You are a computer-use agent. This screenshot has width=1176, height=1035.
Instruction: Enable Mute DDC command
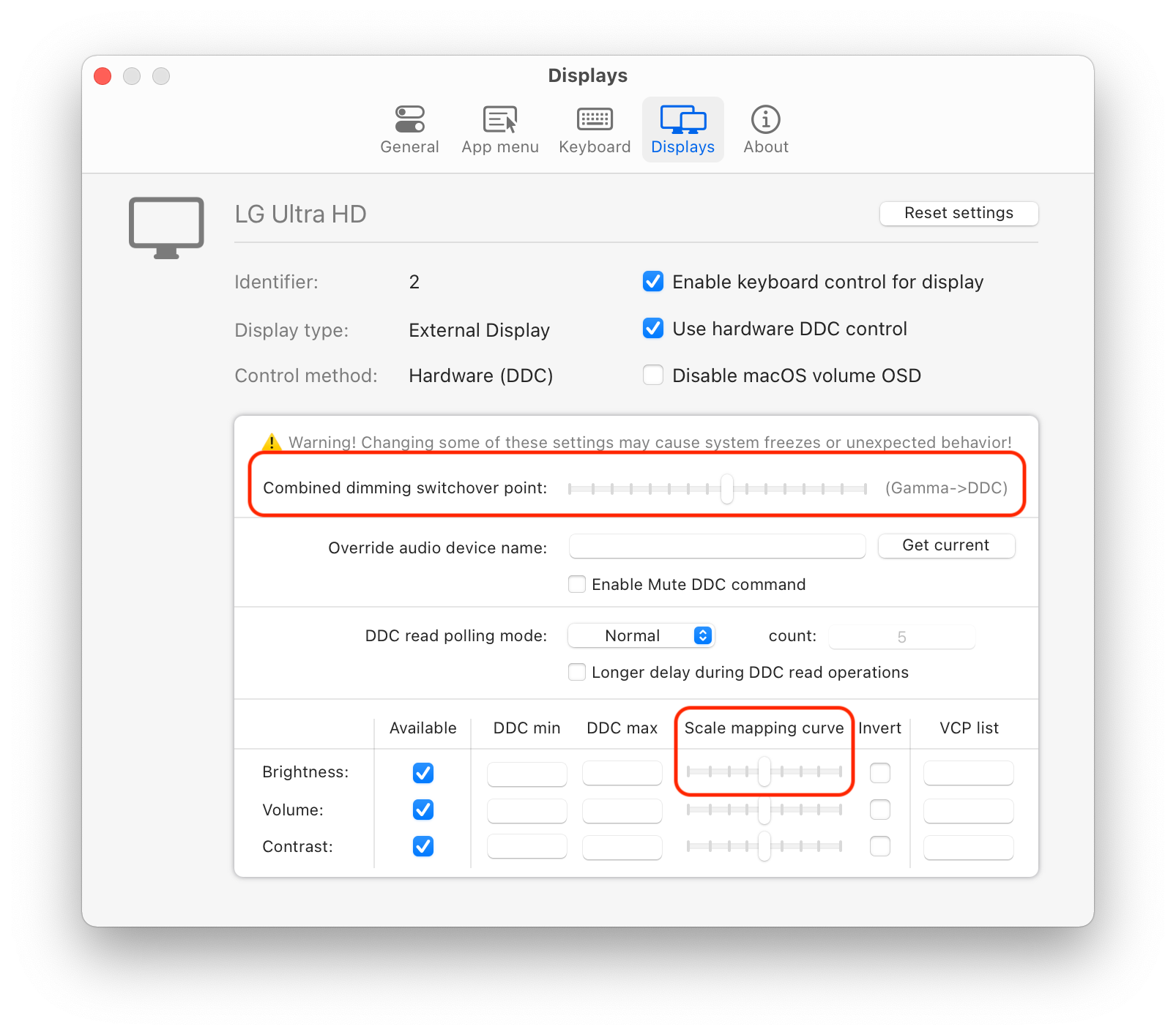pyautogui.click(x=577, y=584)
